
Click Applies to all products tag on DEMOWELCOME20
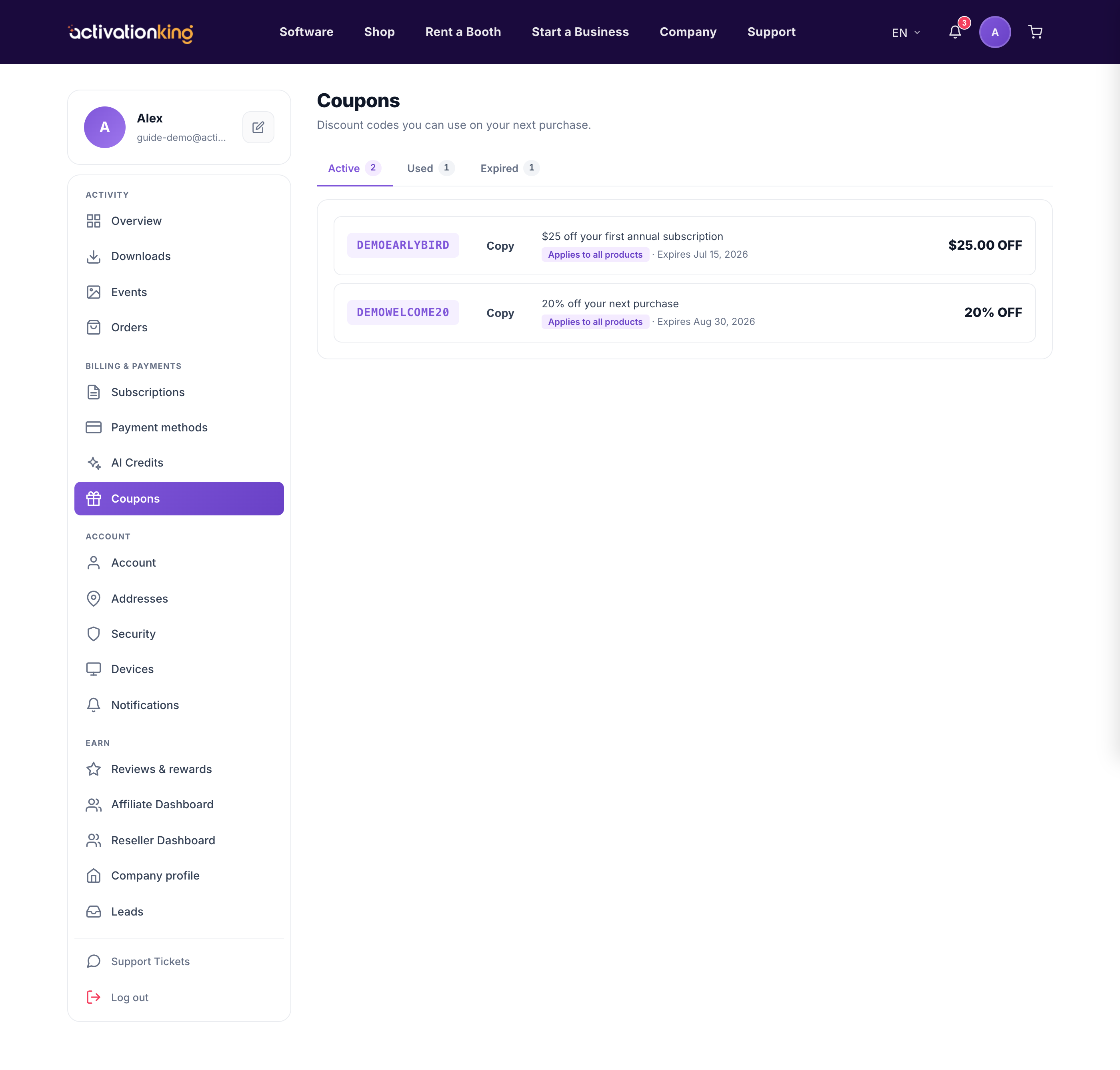(595, 322)
